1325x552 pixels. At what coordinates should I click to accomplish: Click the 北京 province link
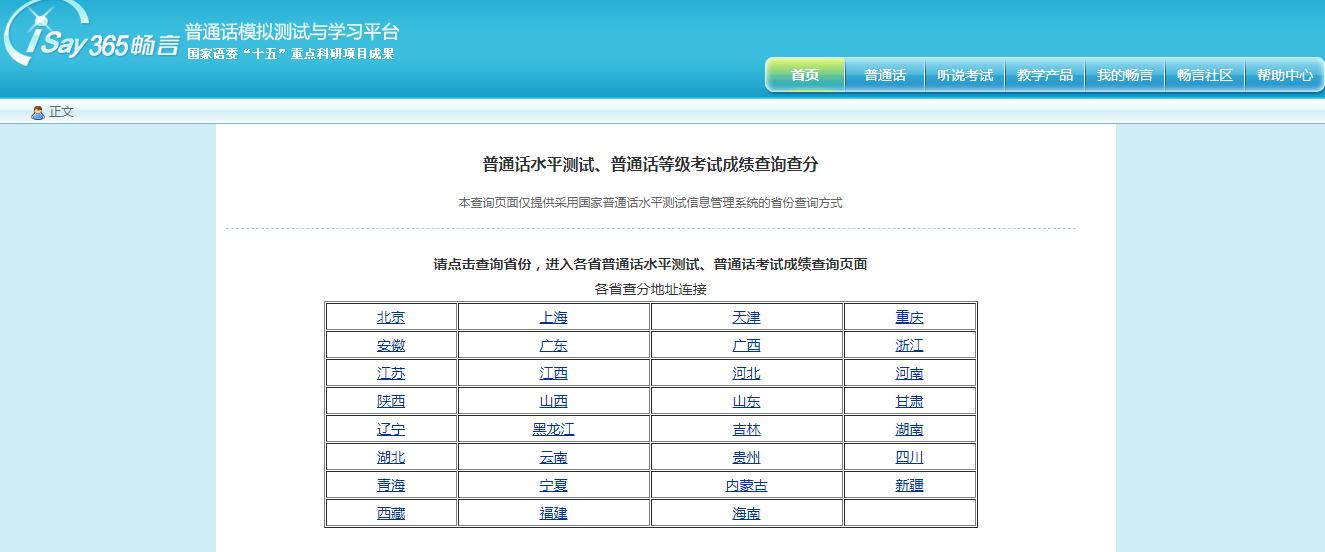[x=391, y=317]
